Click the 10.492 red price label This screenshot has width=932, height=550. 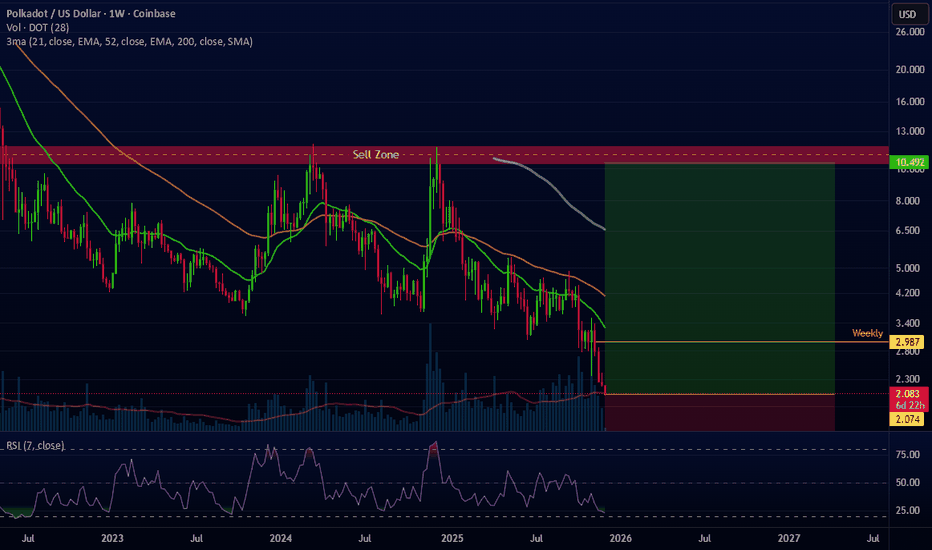(909, 161)
